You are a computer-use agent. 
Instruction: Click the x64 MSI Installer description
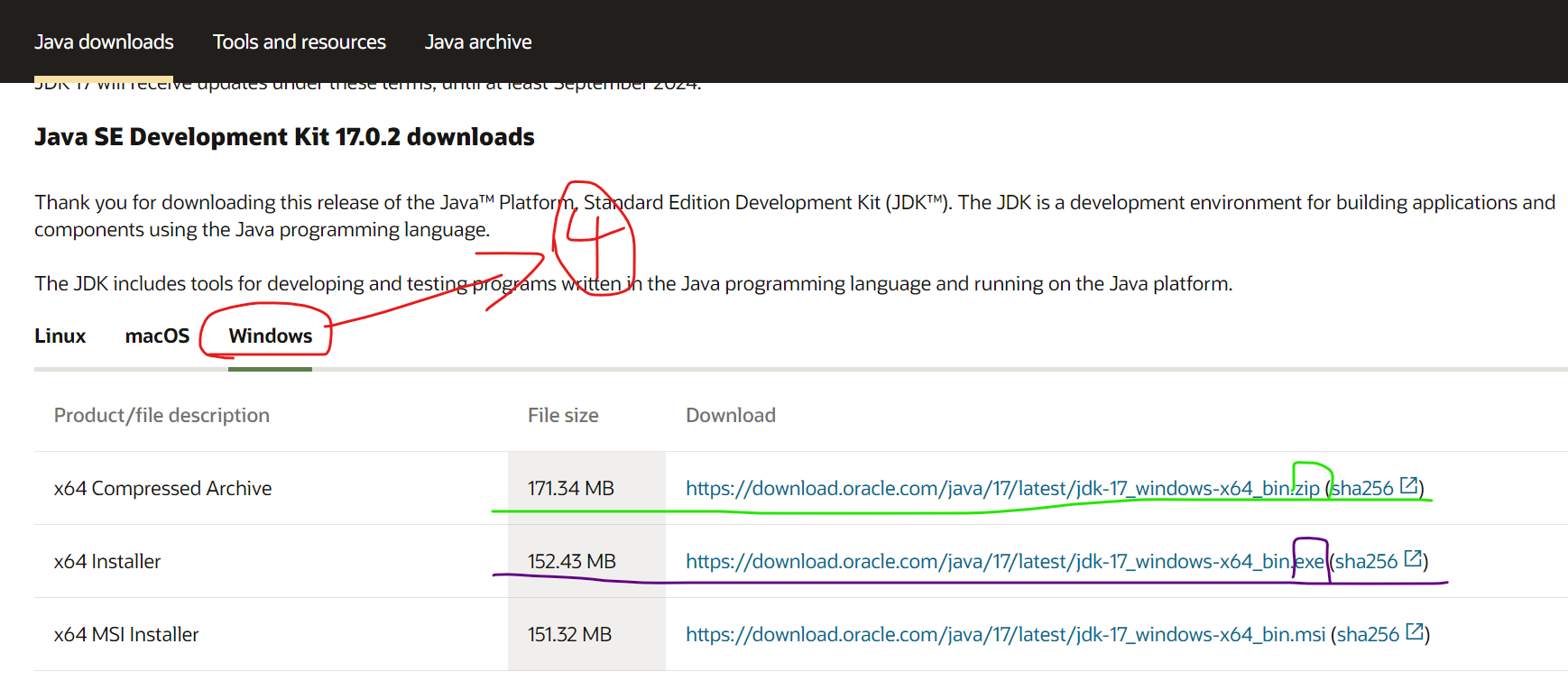126,634
